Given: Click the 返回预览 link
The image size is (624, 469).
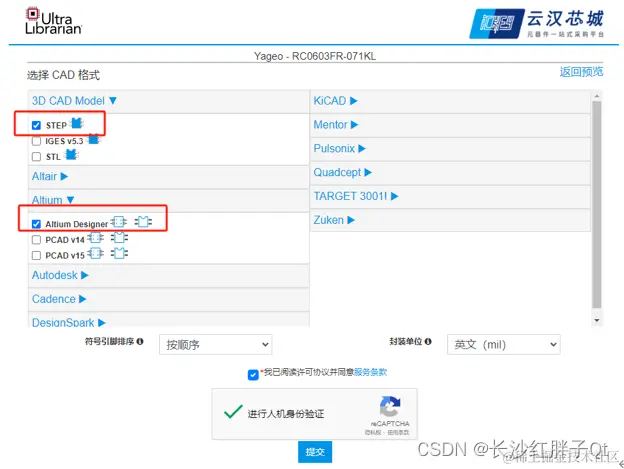Looking at the screenshot, I should 581,72.
